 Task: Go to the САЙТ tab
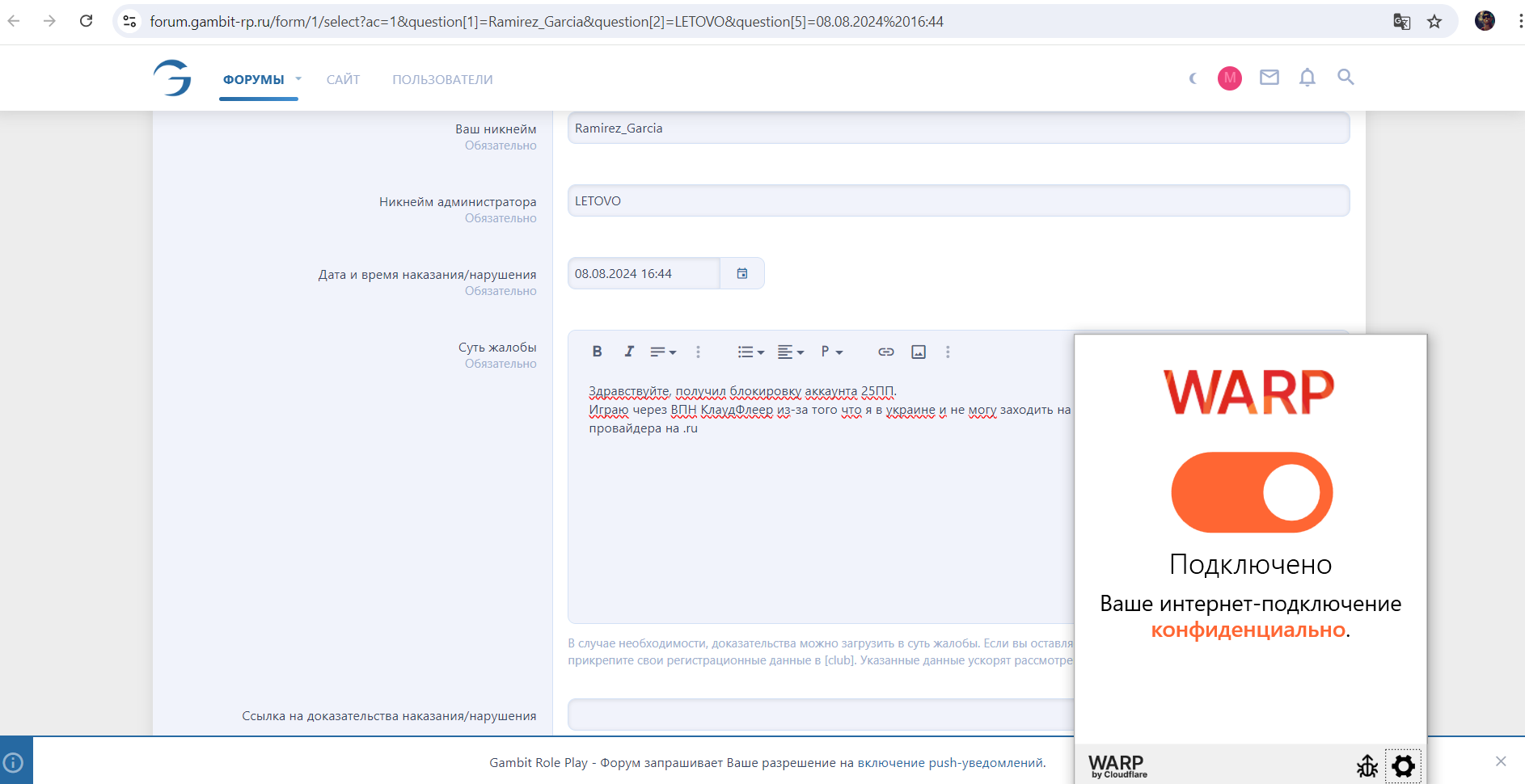point(343,79)
